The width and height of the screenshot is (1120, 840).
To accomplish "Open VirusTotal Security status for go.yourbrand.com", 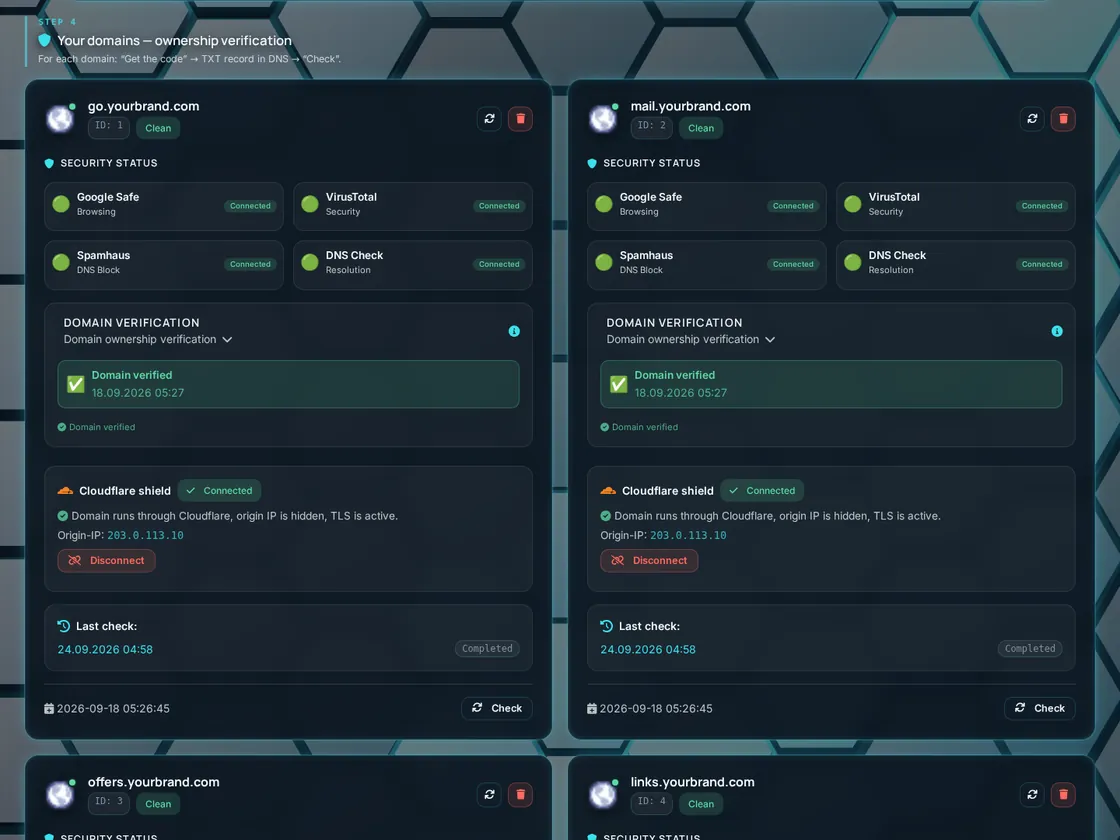I will tap(413, 206).
